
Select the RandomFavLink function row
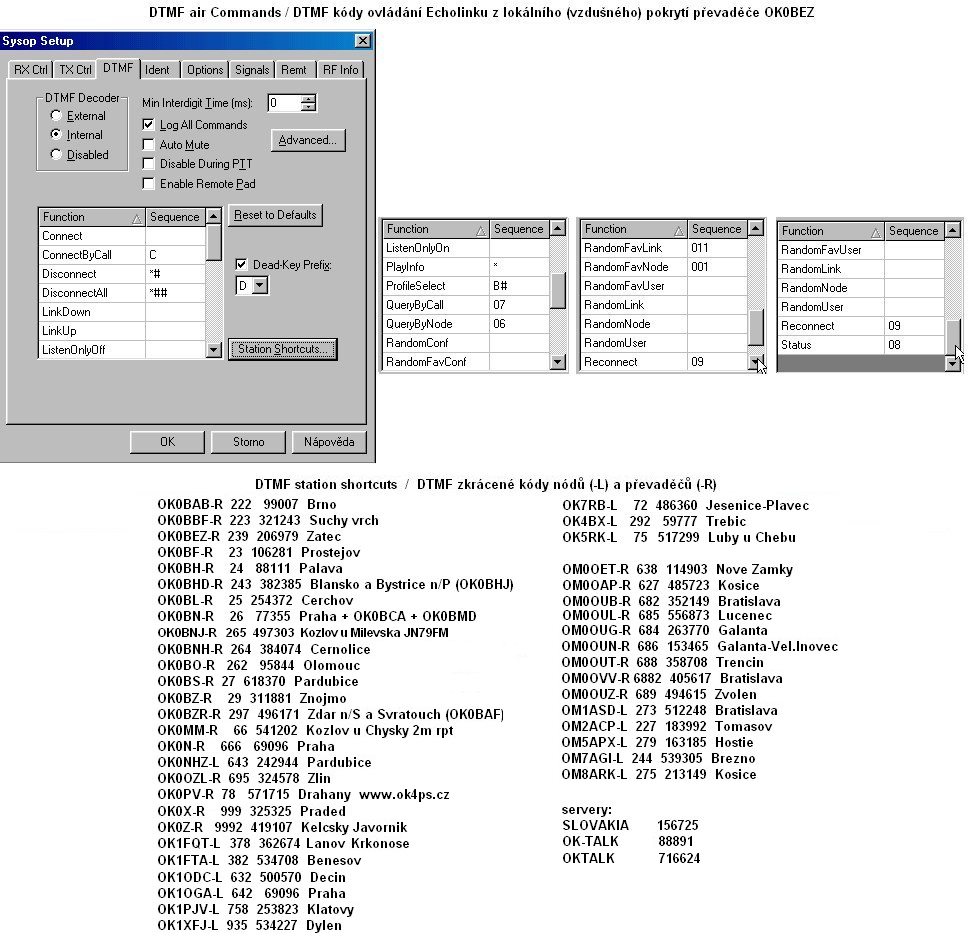coord(664,248)
